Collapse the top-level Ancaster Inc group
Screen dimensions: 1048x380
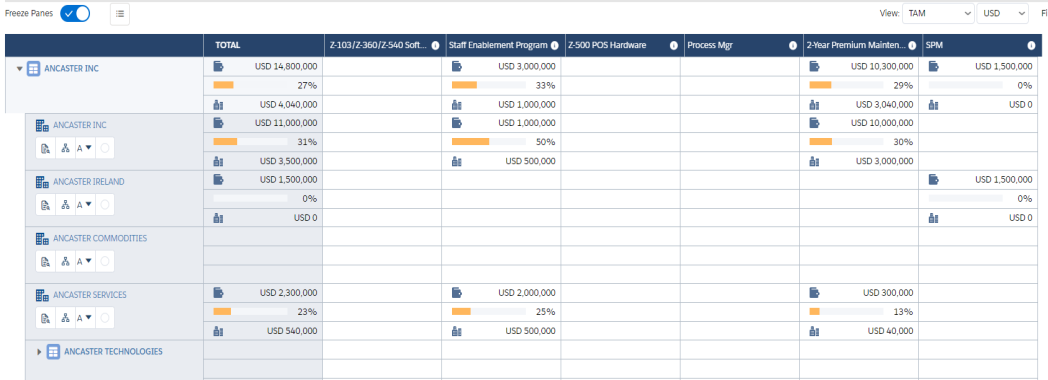19,69
